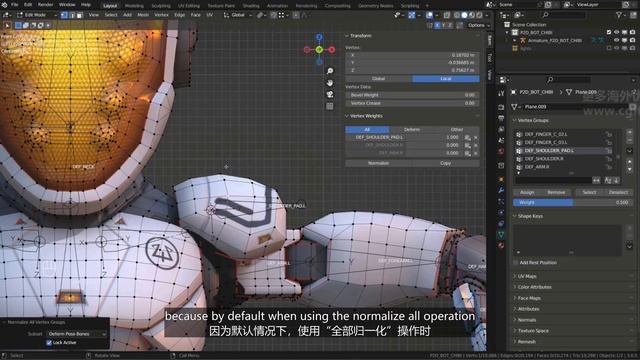Collapse the Vertex Weights panel
This screenshot has height=360, width=640.
[x=347, y=116]
